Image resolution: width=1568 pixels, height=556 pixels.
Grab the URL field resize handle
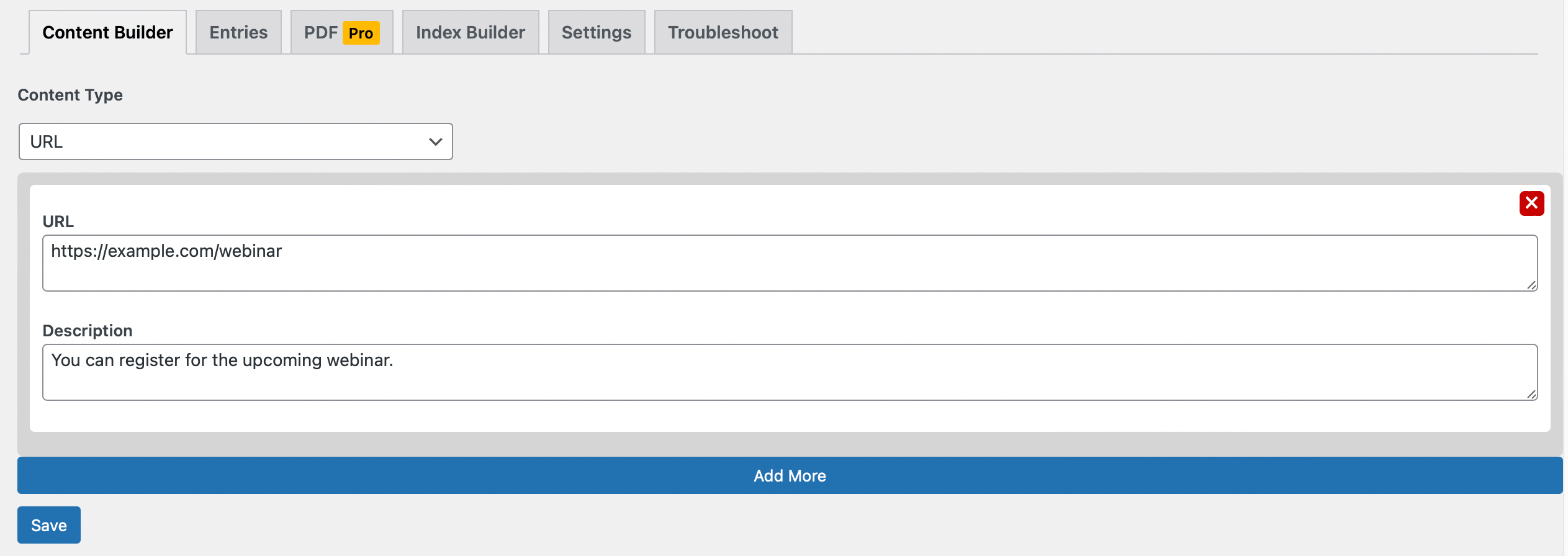click(1531, 285)
